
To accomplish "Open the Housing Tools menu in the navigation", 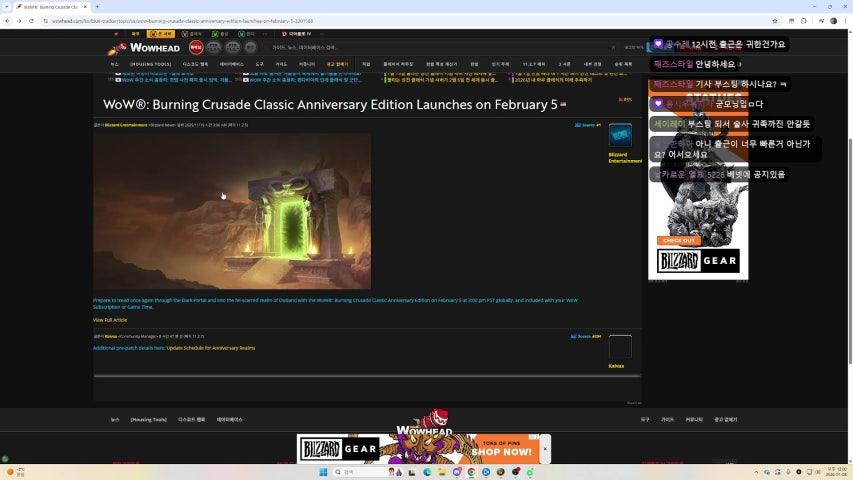I will (x=150, y=64).
